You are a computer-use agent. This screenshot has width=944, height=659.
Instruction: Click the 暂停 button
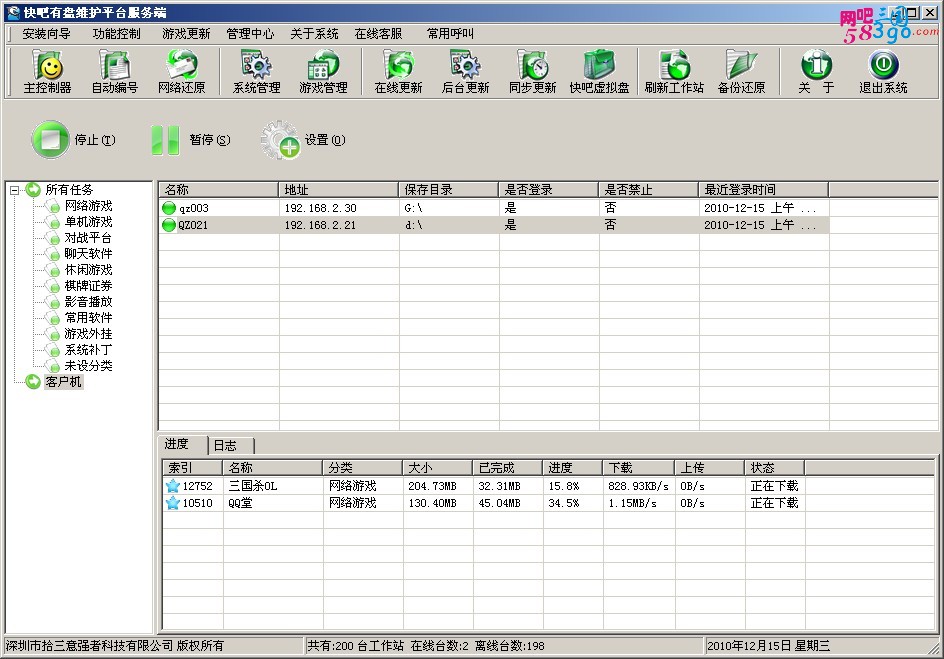coord(190,140)
